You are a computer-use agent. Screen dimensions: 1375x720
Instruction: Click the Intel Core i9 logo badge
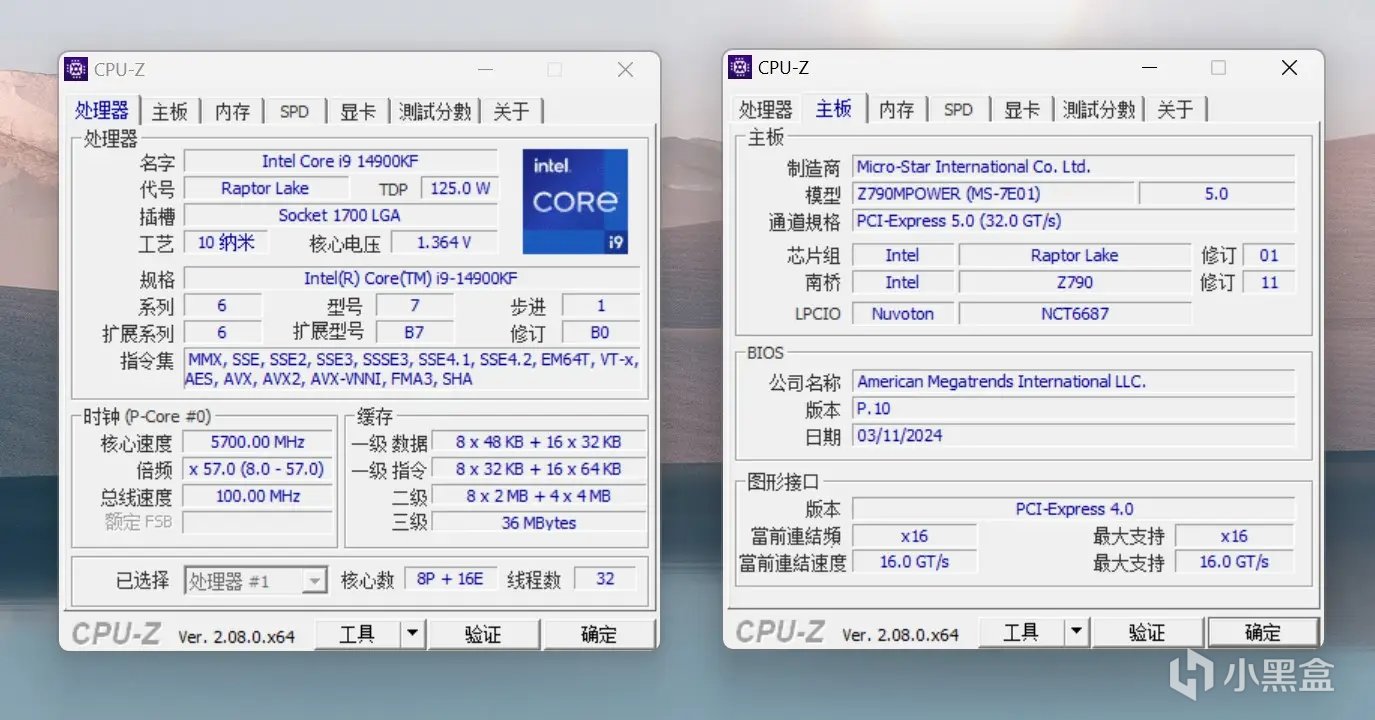coord(575,201)
